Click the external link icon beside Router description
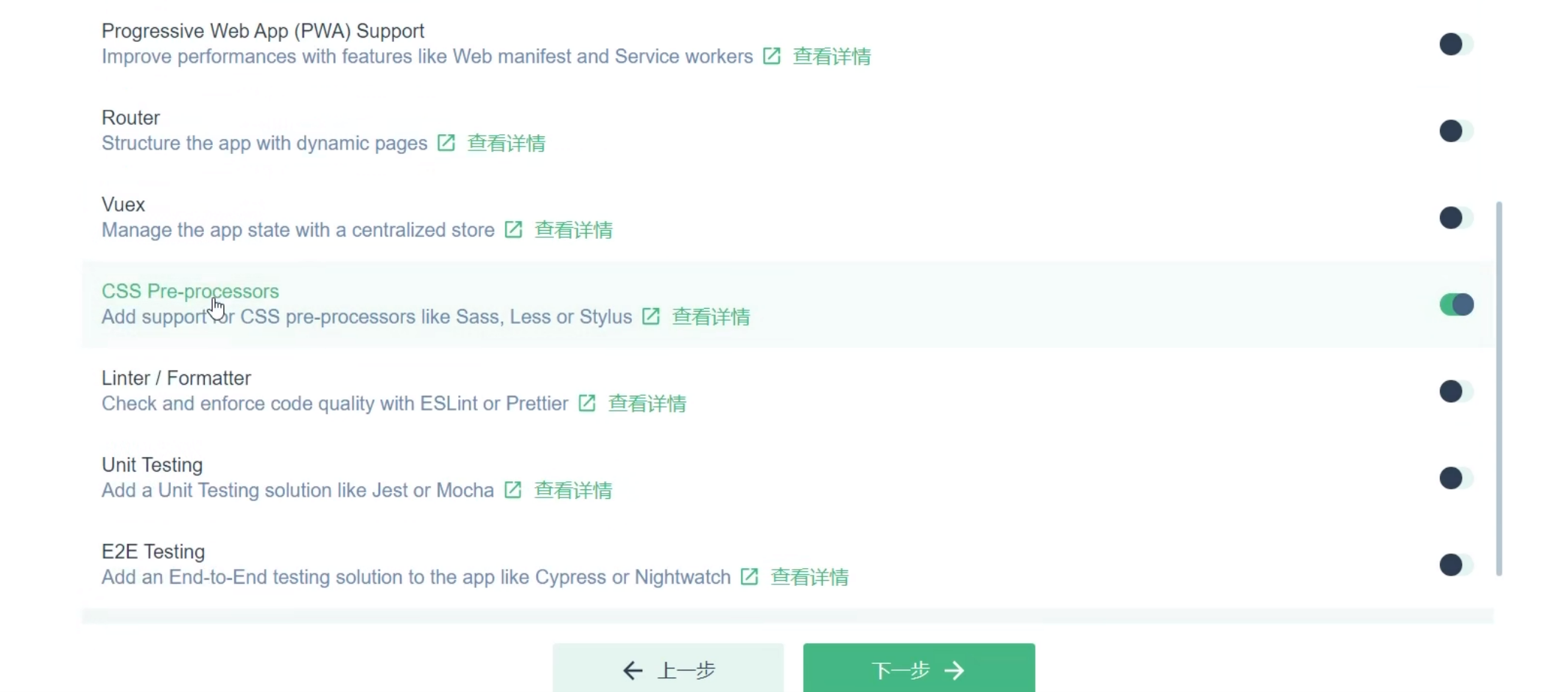 446,143
